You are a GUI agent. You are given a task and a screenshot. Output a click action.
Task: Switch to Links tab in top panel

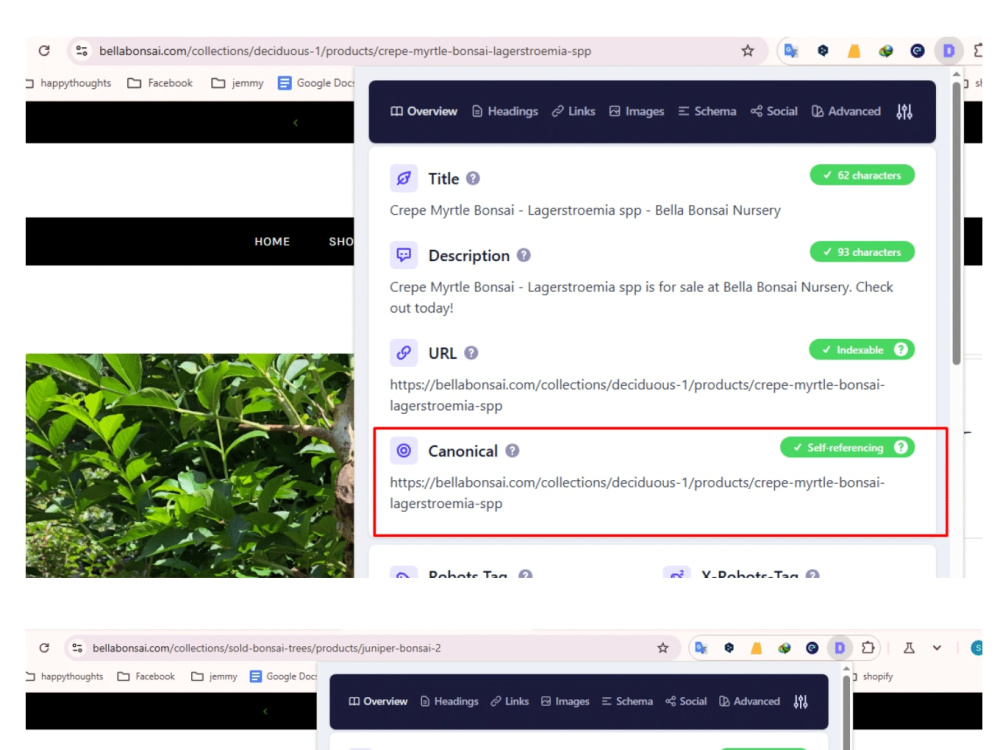[573, 111]
